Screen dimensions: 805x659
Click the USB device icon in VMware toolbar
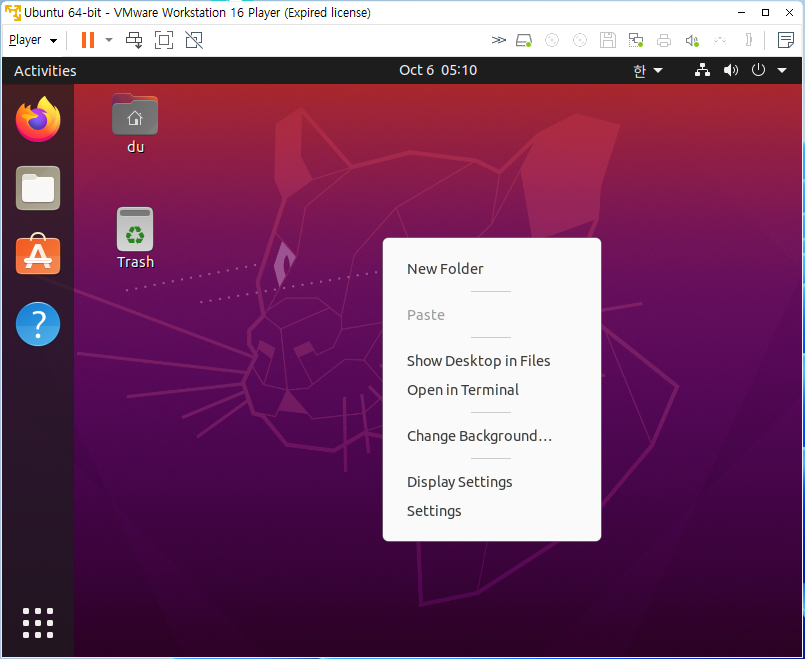720,40
